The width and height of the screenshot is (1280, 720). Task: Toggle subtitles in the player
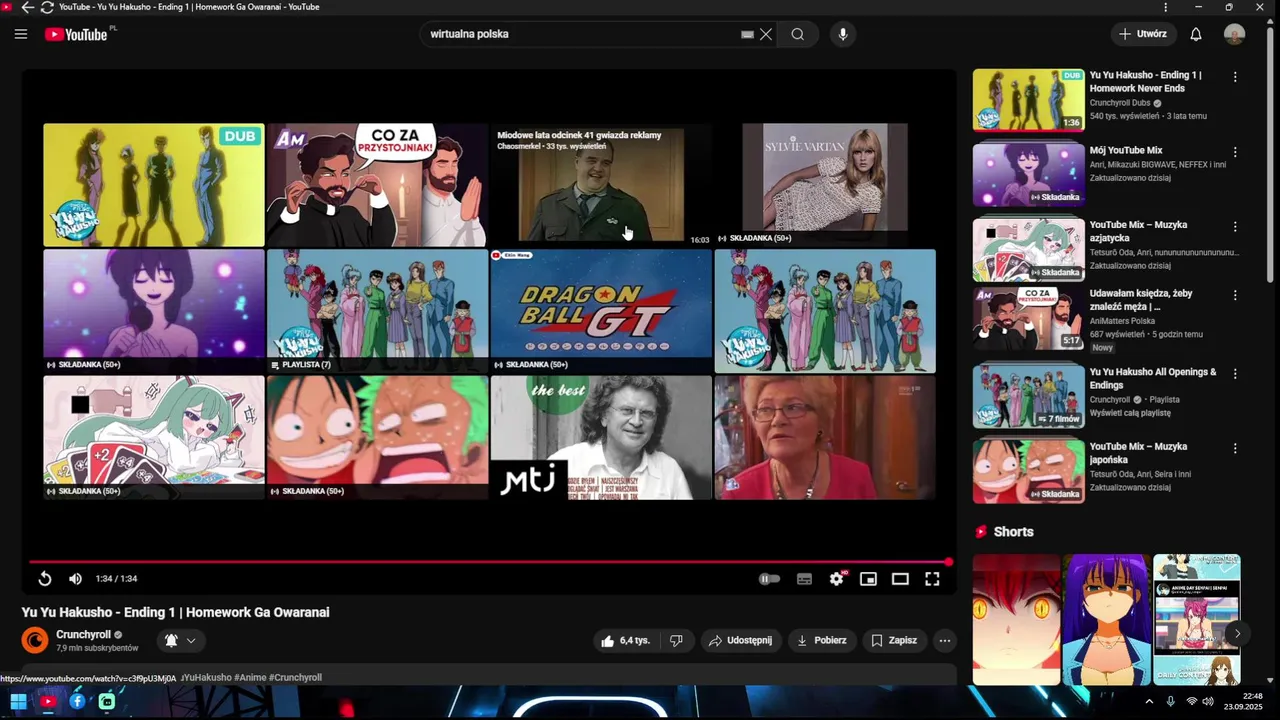coord(804,579)
